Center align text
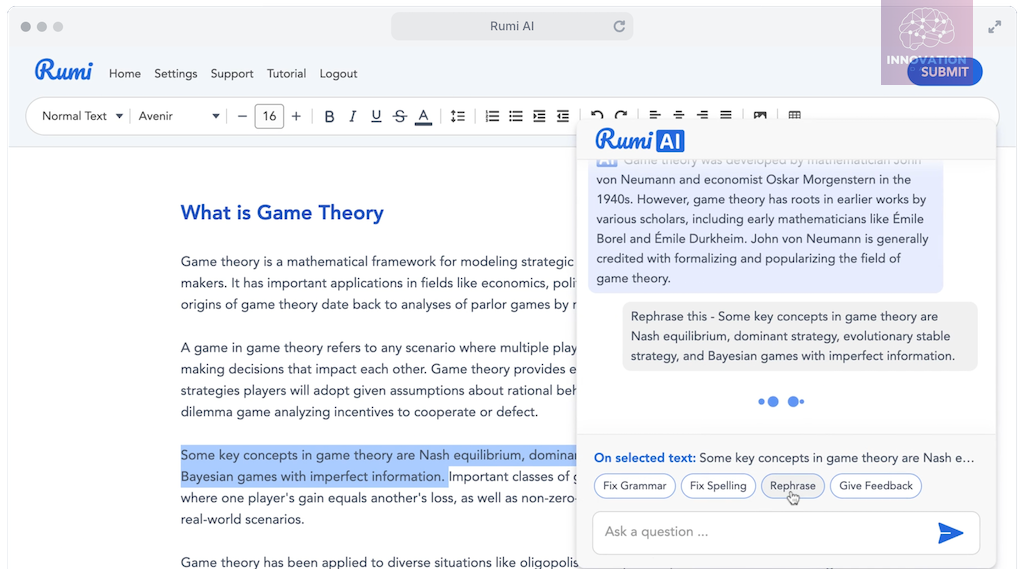The image size is (1024, 569). click(x=679, y=114)
